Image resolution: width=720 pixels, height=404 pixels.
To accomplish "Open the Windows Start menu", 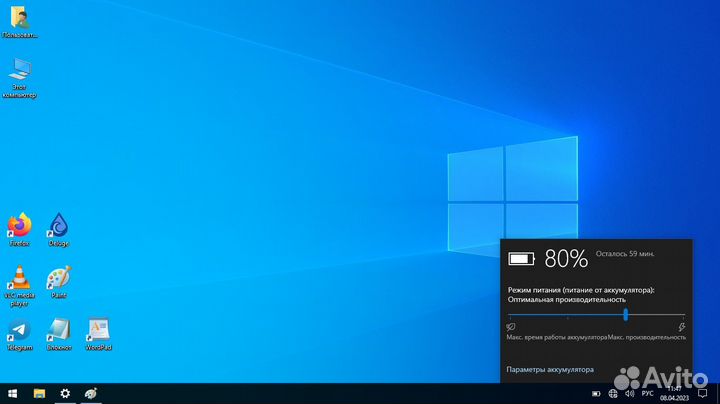I will pyautogui.click(x=13, y=393).
